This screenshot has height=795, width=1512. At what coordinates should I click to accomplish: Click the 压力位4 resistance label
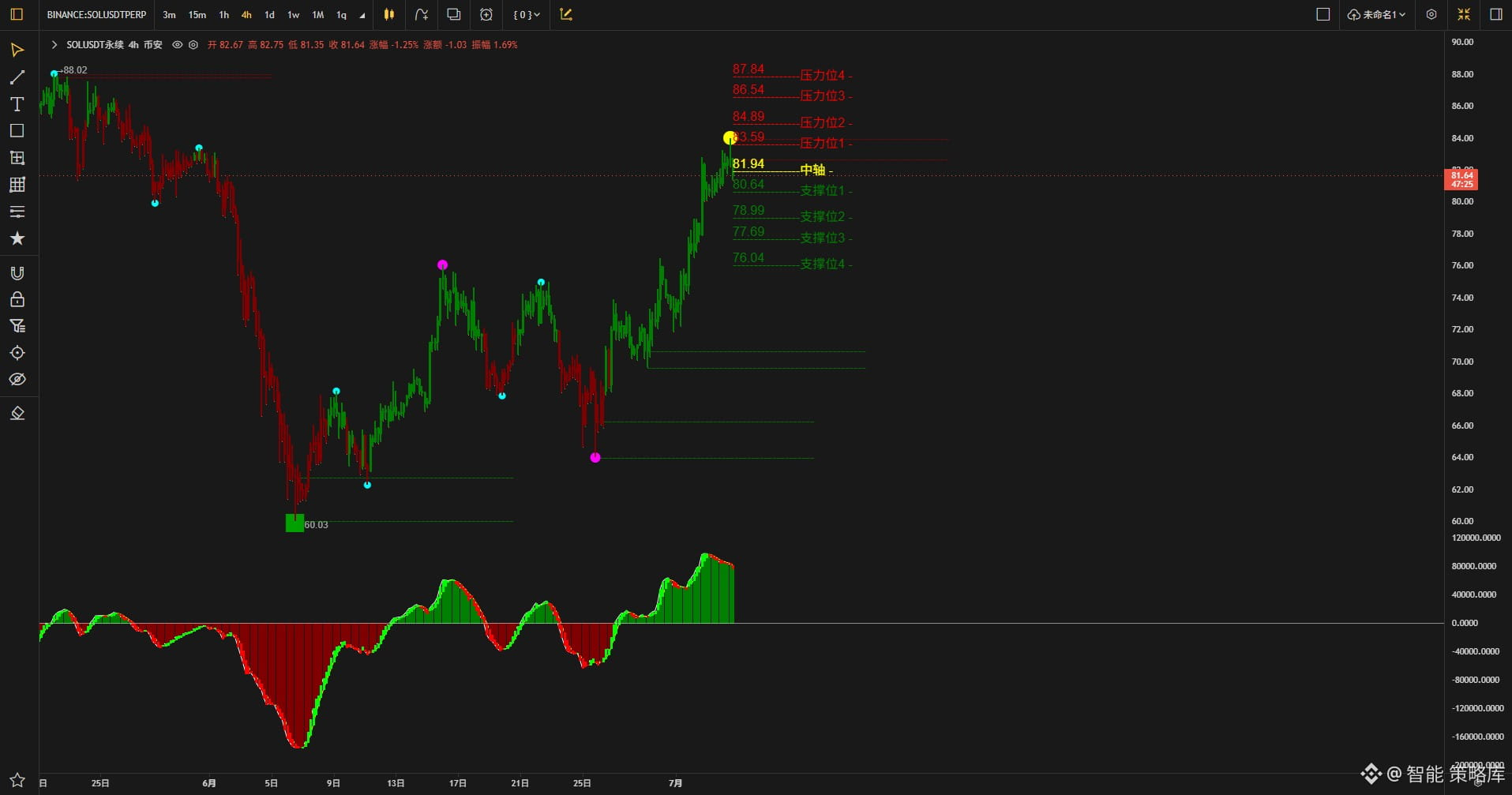click(823, 76)
